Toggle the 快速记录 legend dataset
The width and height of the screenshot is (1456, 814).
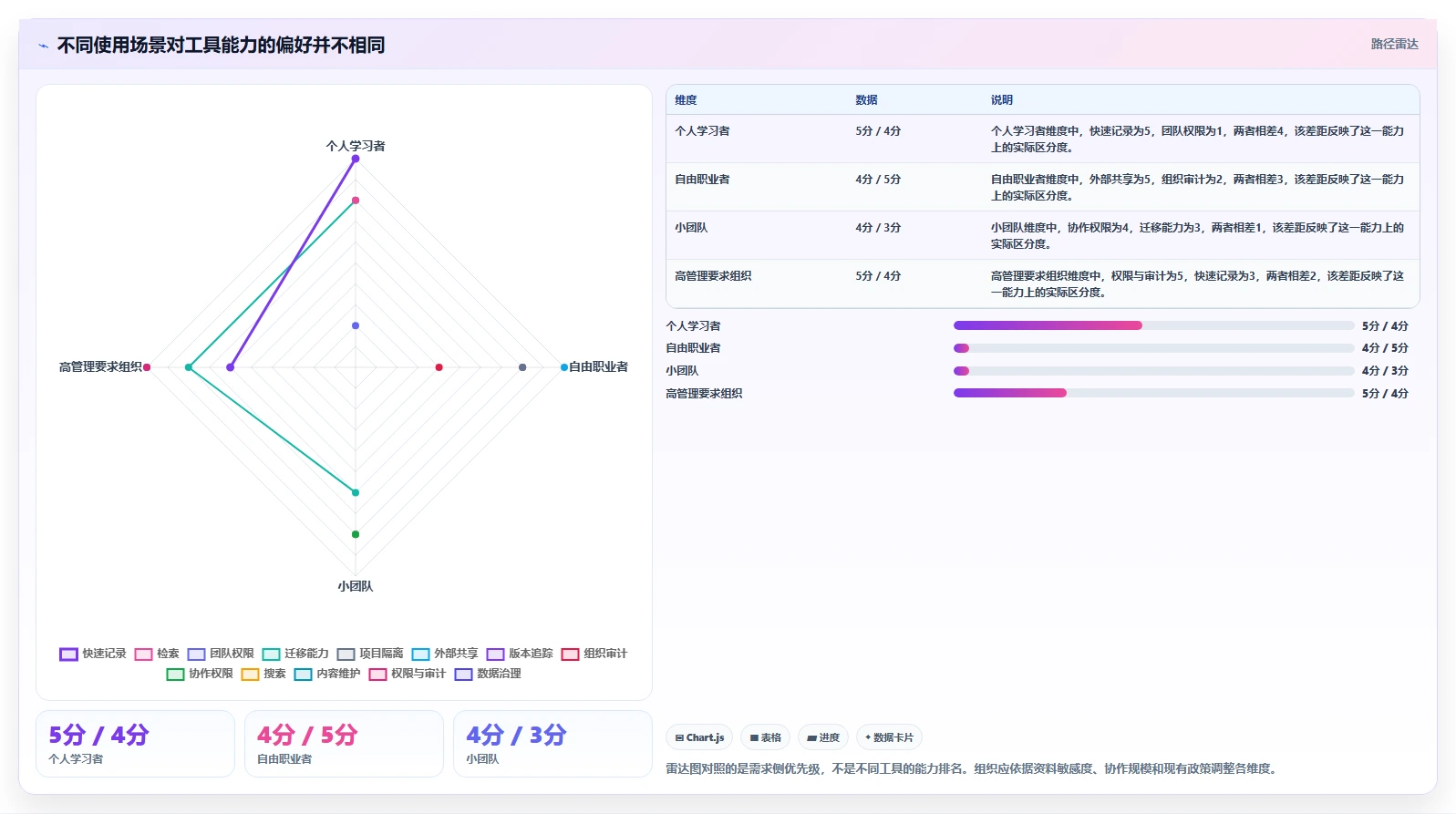click(x=93, y=654)
